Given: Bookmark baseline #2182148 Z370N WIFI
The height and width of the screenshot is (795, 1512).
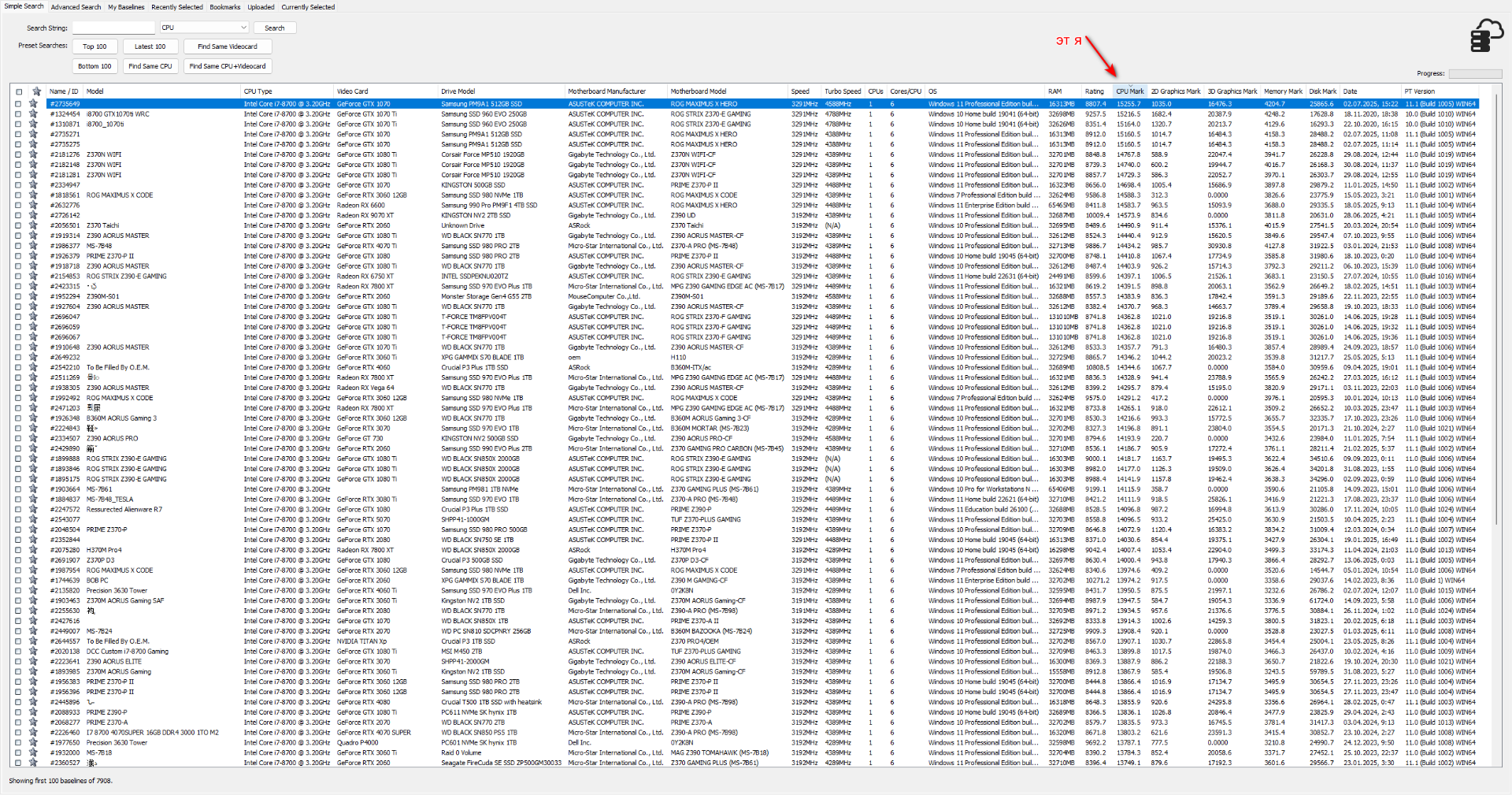Looking at the screenshot, I should click(x=34, y=165).
